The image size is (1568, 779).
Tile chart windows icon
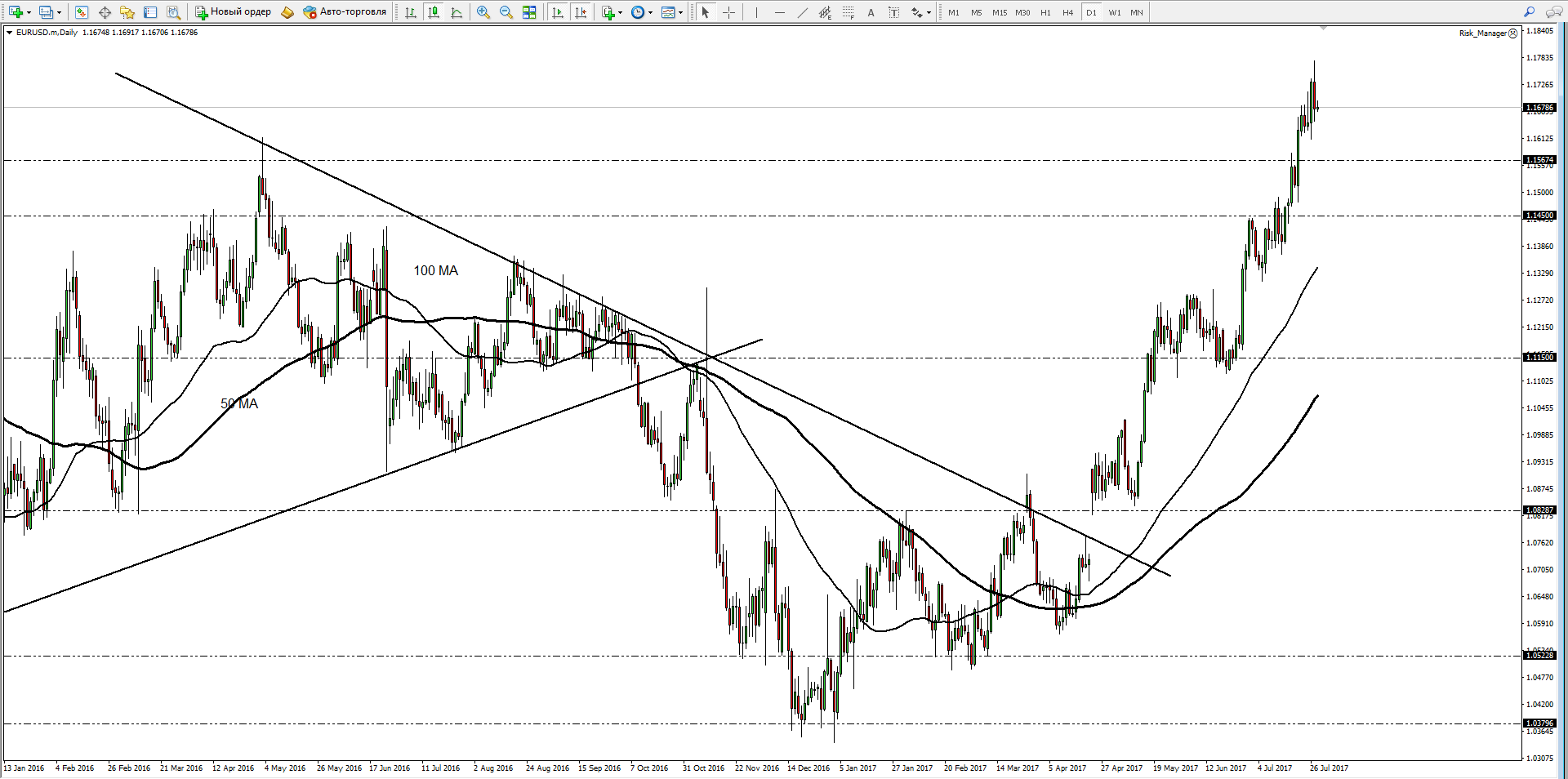(529, 12)
